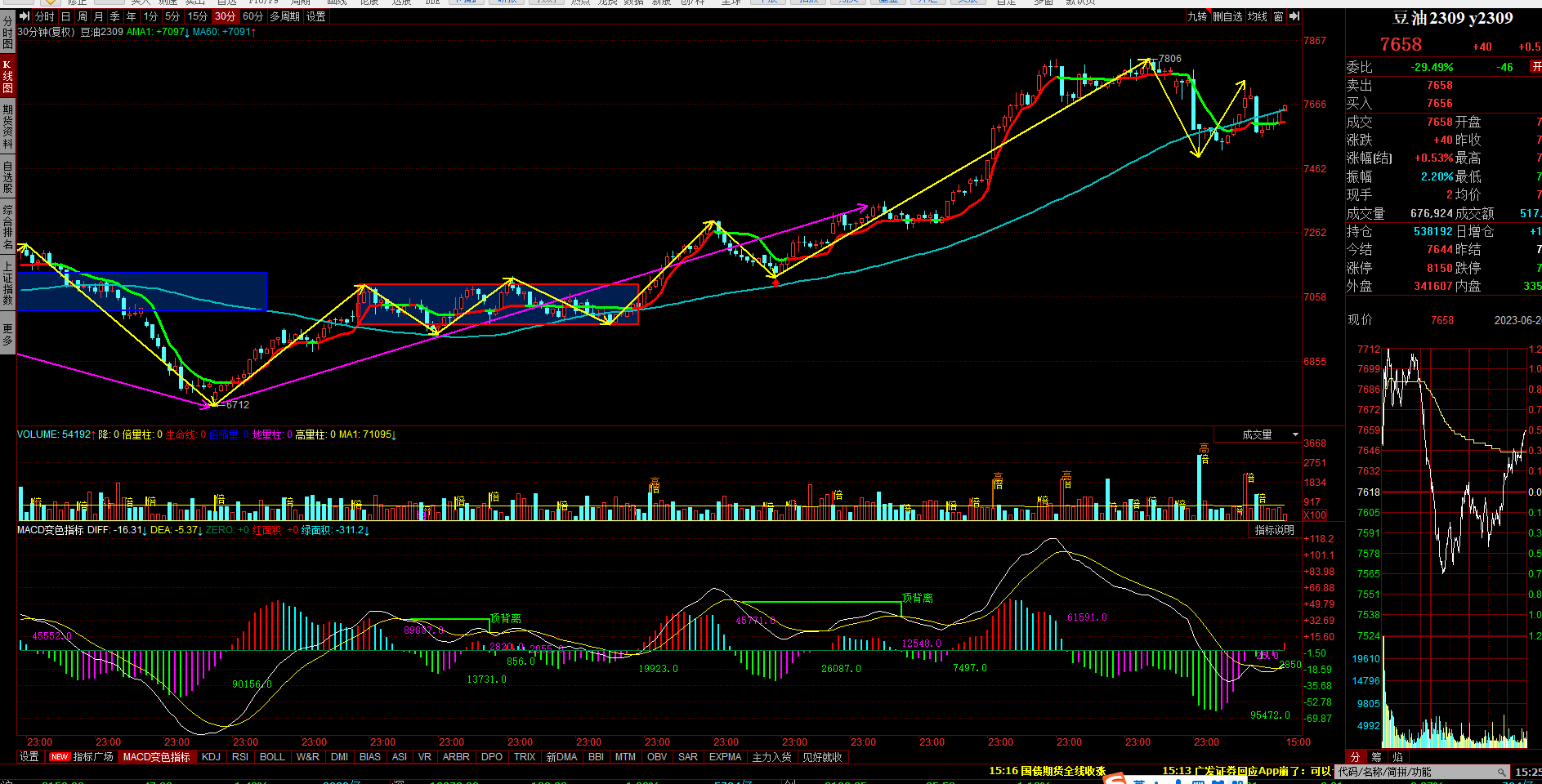Select the 分 tab under mini chart

click(x=1355, y=757)
